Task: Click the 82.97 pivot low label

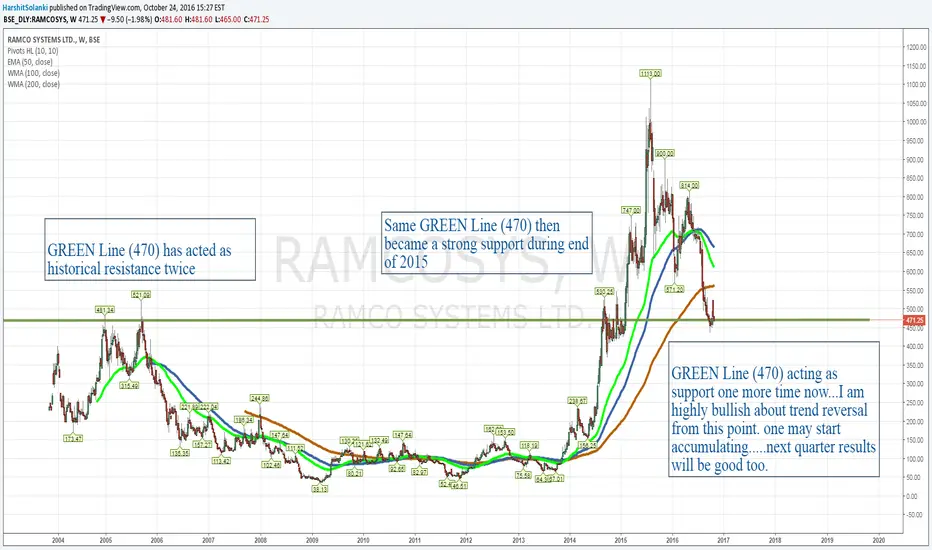Action: pyautogui.click(x=420, y=473)
